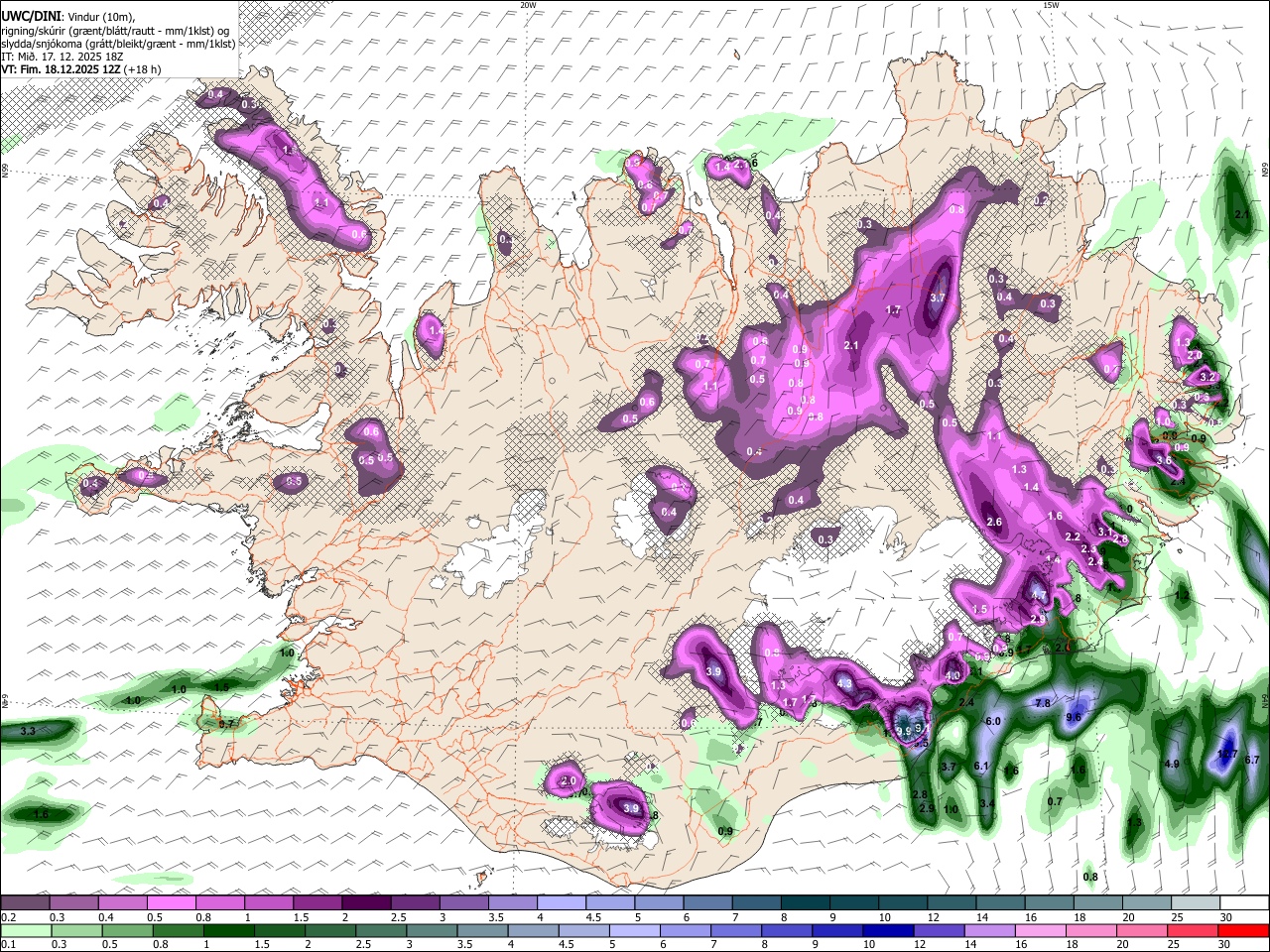The width and height of the screenshot is (1270, 952).
Task: Pick the red 30 swatch in the bottom legend row
Action: click(1243, 930)
